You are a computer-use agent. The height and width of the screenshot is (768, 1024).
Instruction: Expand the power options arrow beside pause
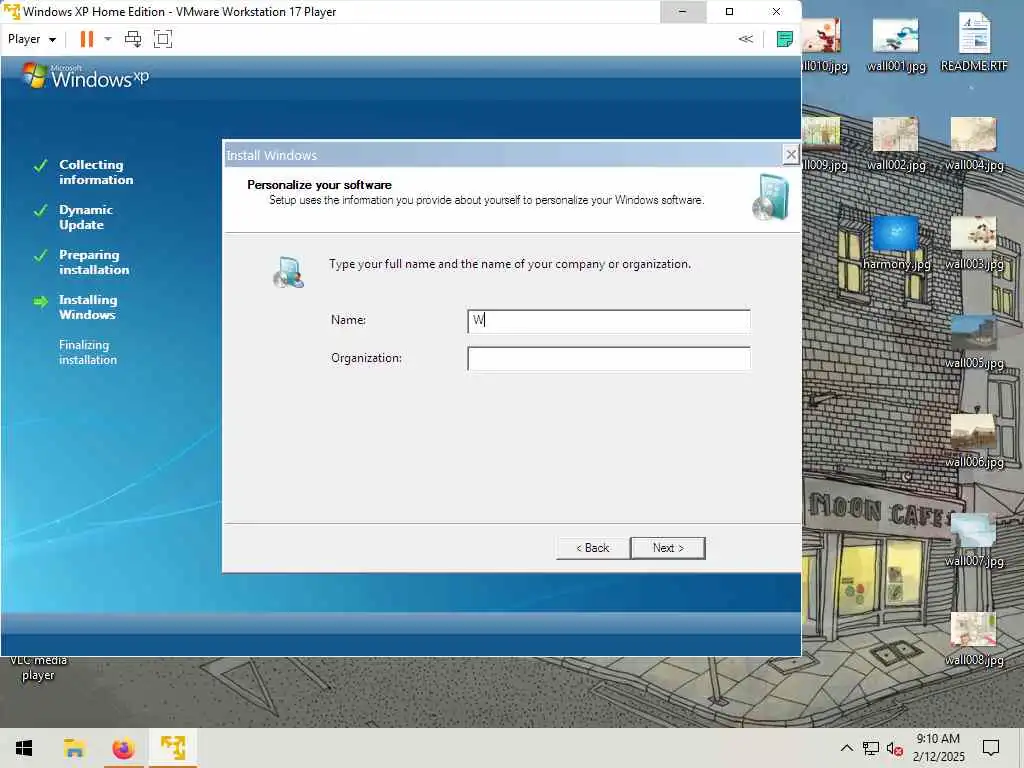[x=108, y=39]
